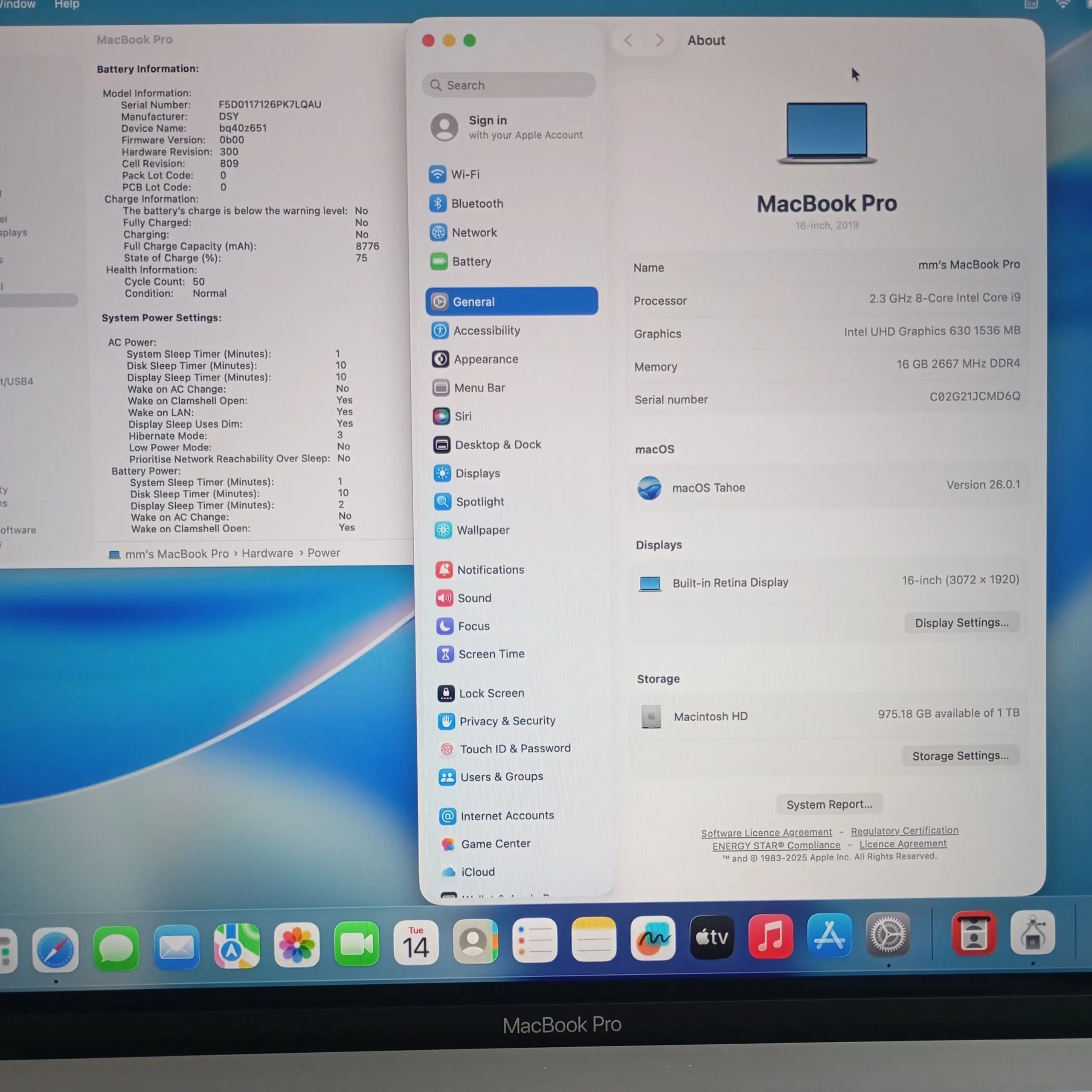
Task: Click Storage Settings button
Action: pos(960,756)
